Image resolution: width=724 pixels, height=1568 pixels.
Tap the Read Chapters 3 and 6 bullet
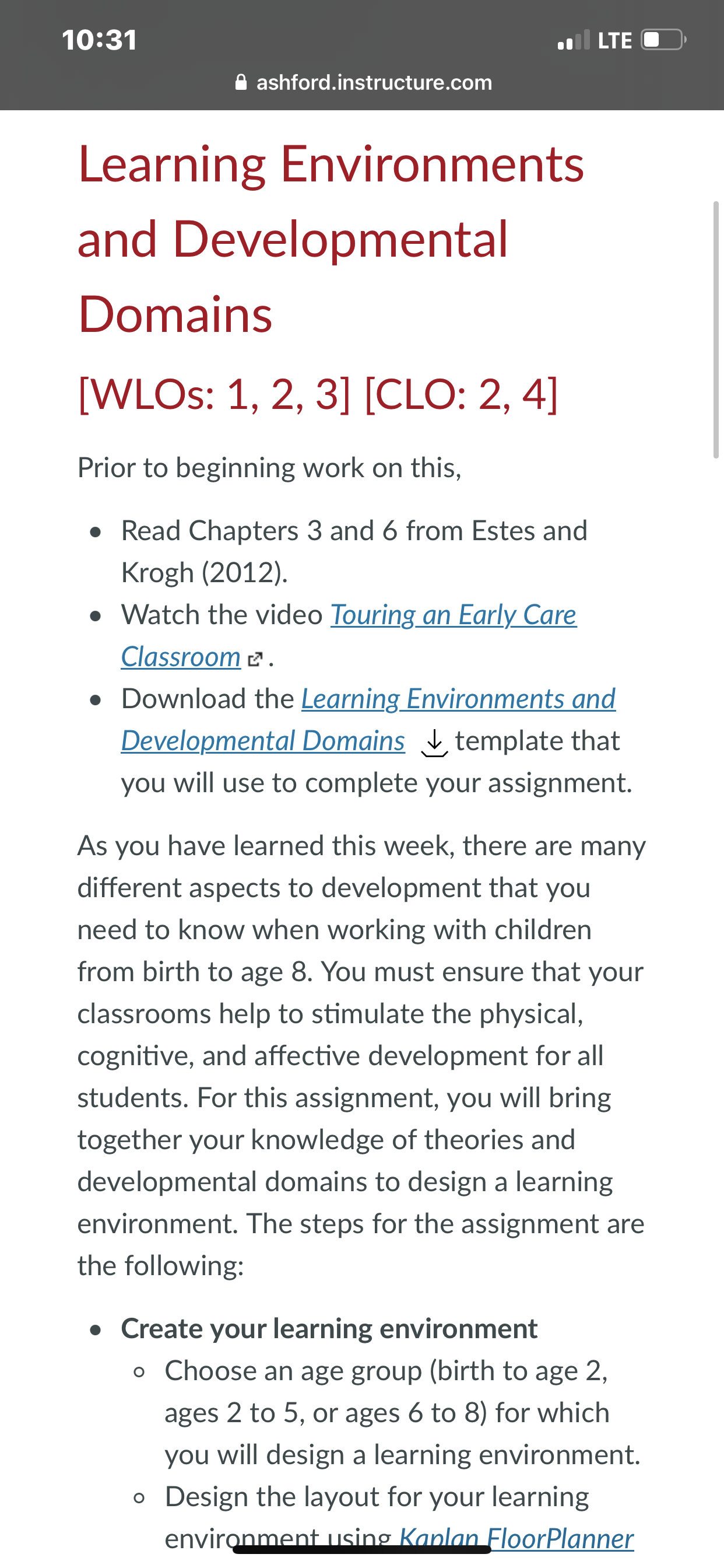[354, 551]
